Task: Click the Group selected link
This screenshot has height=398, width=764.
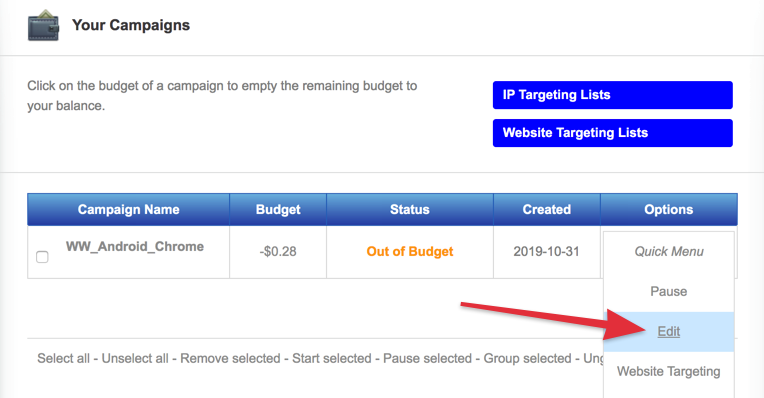Action: tap(527, 359)
